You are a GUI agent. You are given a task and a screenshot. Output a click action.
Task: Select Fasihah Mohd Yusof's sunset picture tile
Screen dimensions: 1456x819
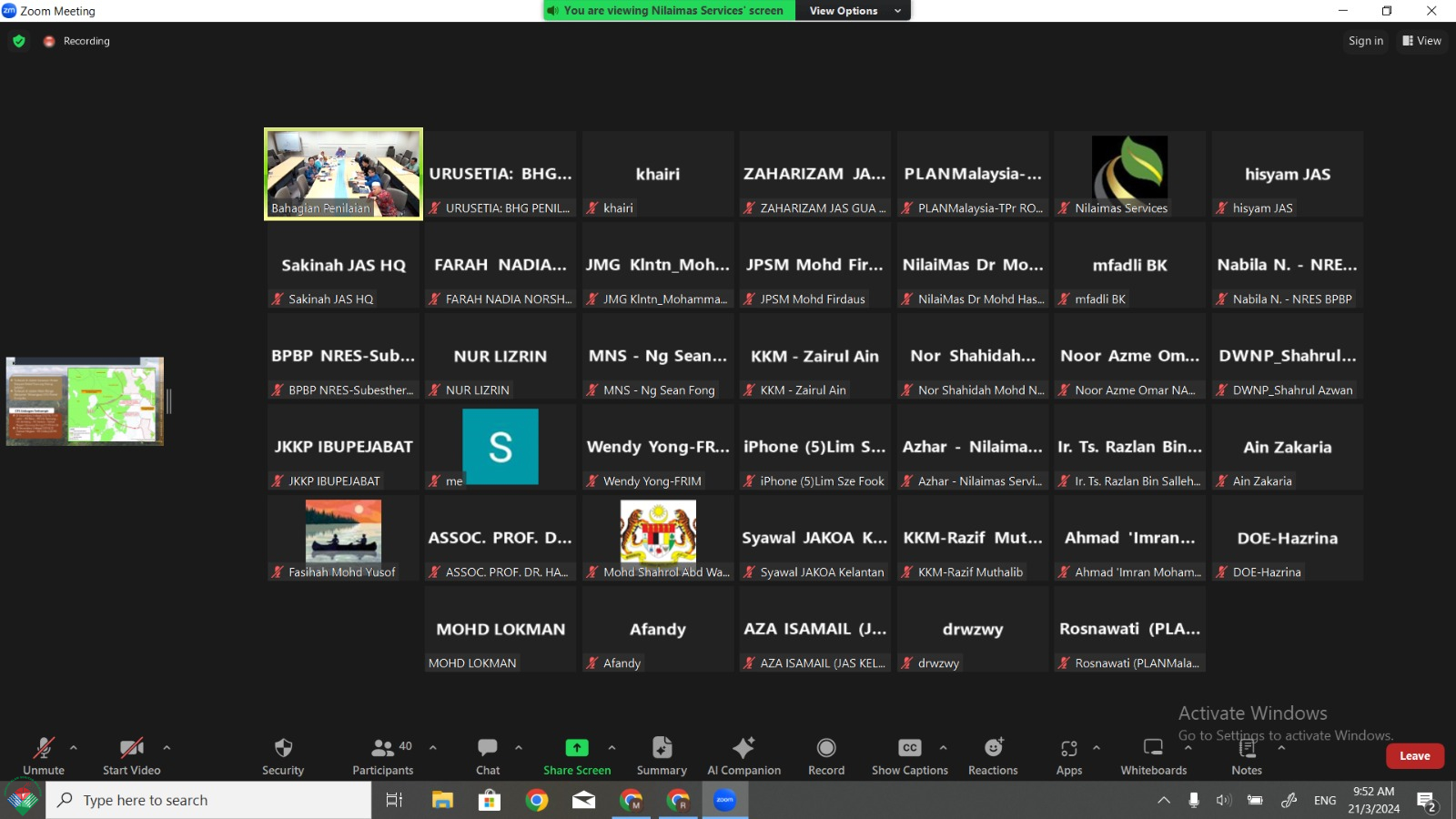pyautogui.click(x=344, y=538)
